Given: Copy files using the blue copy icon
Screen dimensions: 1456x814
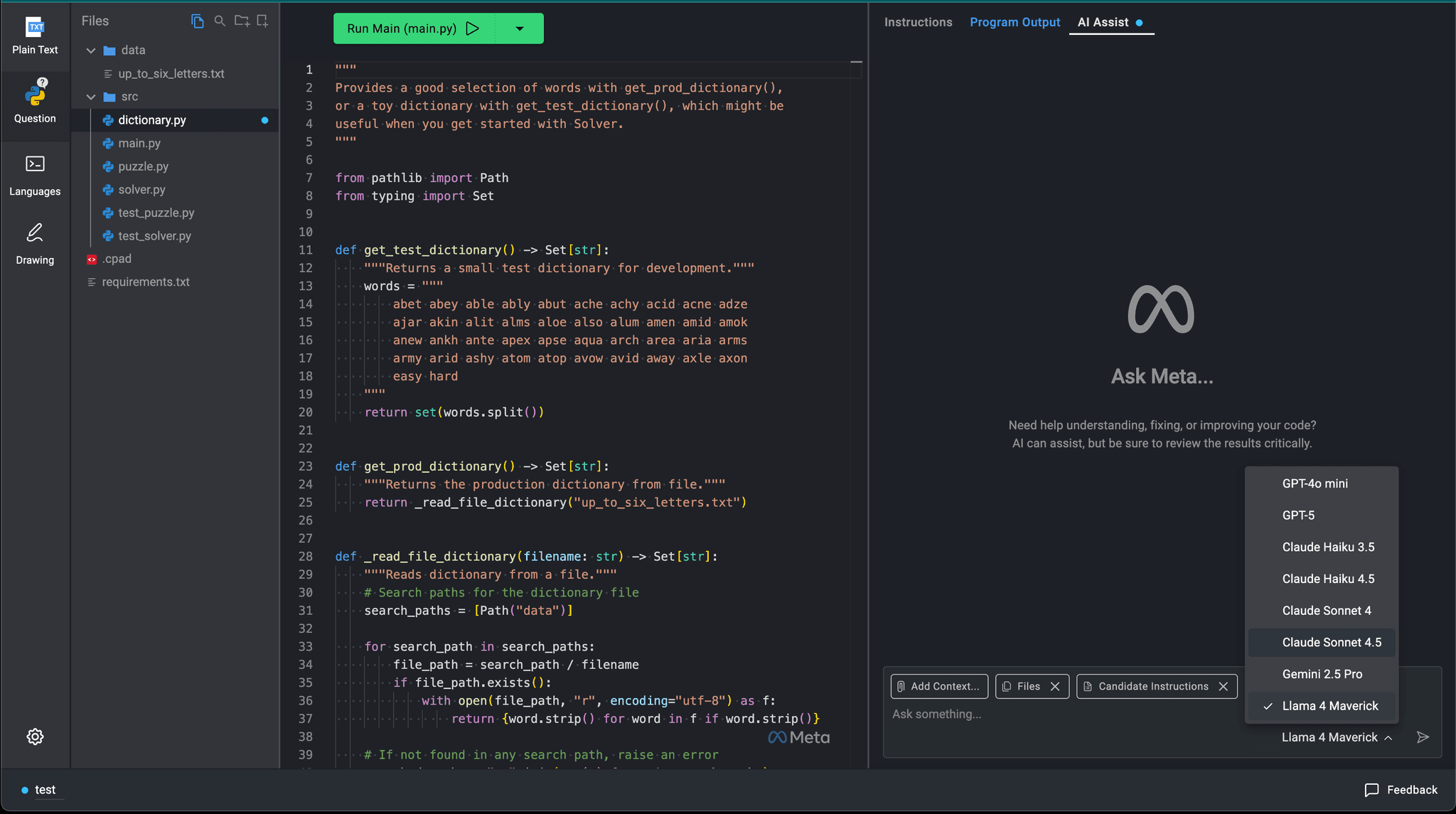Looking at the screenshot, I should pos(197,21).
